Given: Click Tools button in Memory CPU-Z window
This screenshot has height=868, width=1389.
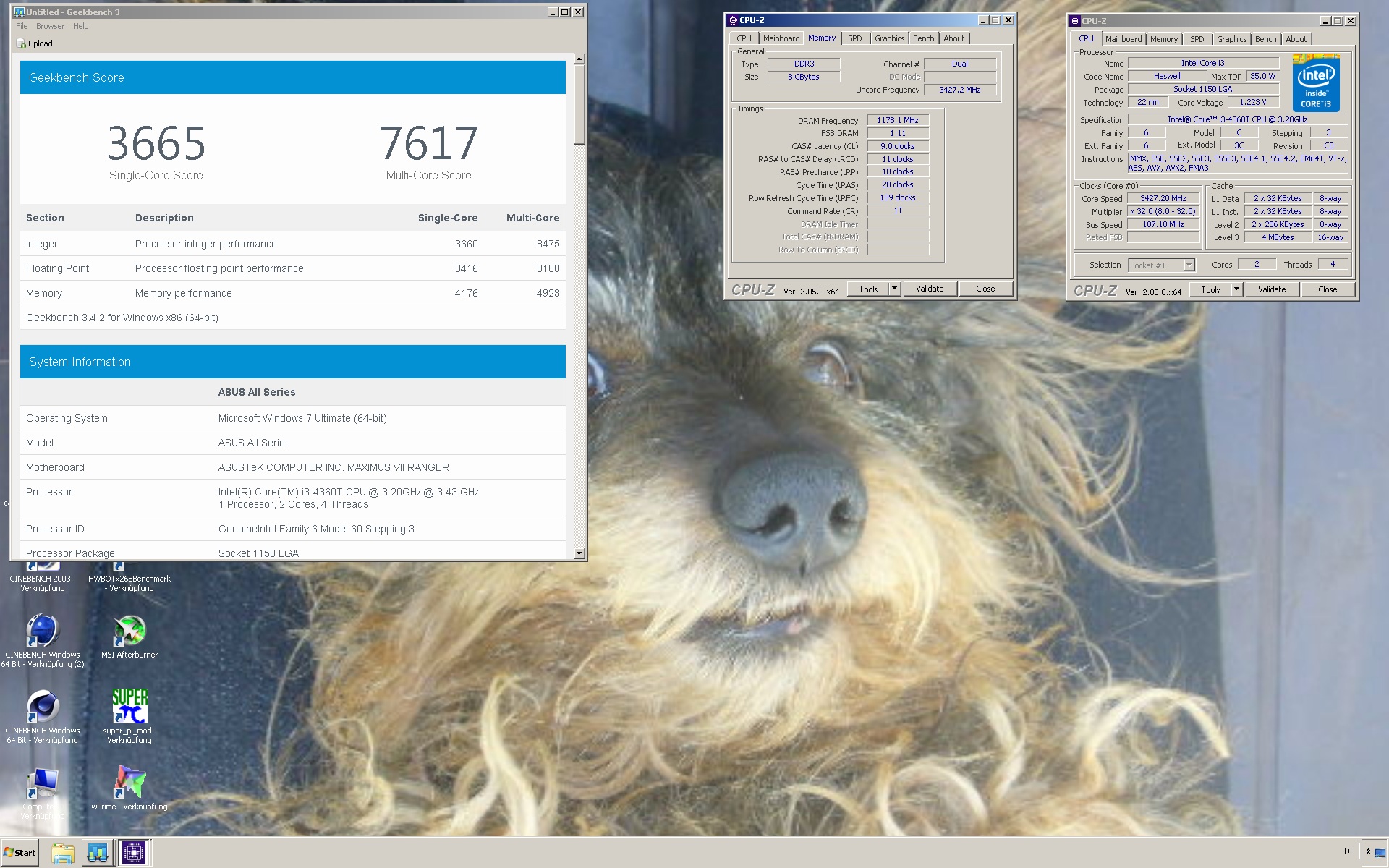Looking at the screenshot, I should click(x=868, y=289).
